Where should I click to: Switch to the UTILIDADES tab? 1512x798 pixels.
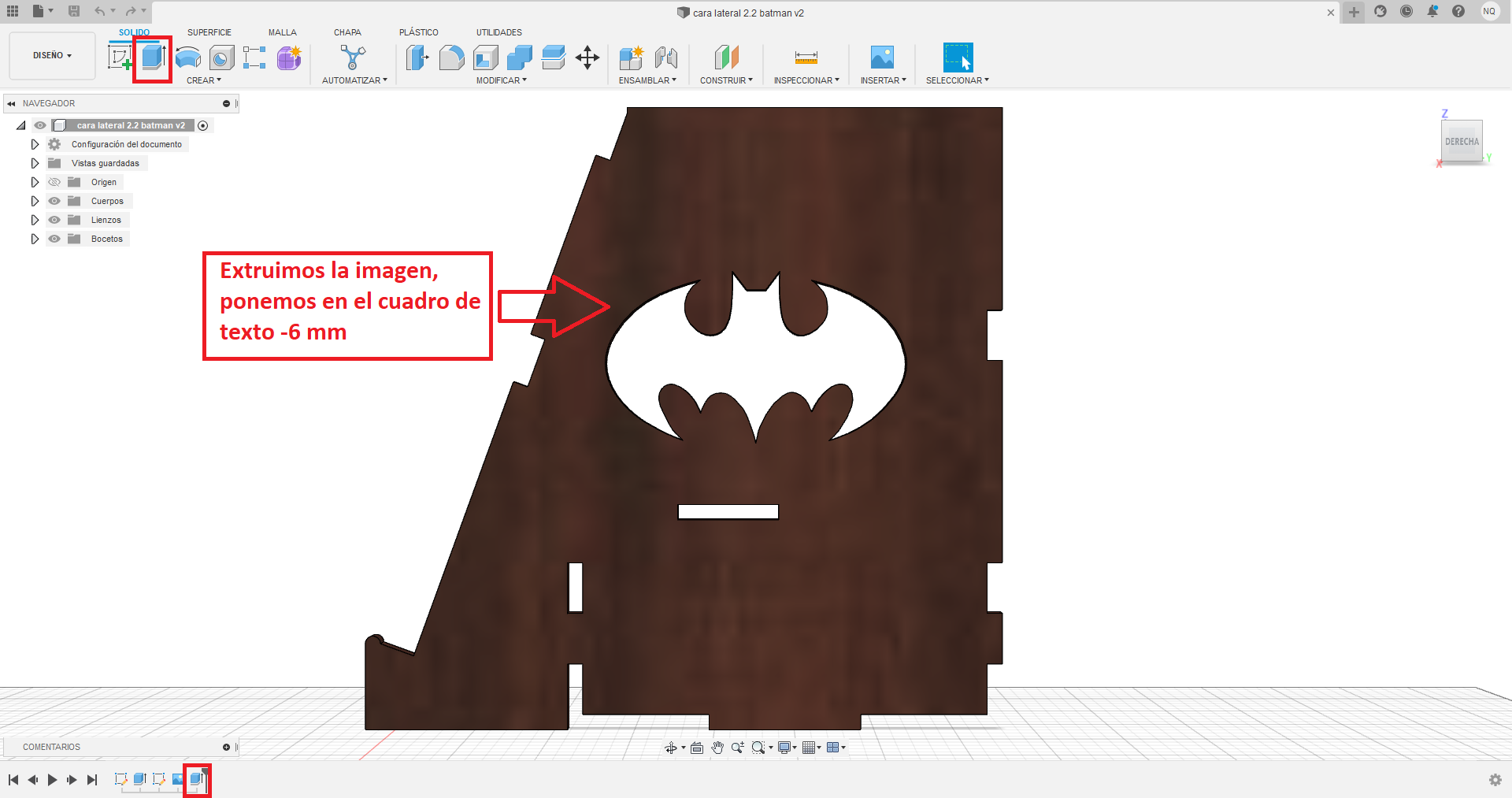(499, 32)
